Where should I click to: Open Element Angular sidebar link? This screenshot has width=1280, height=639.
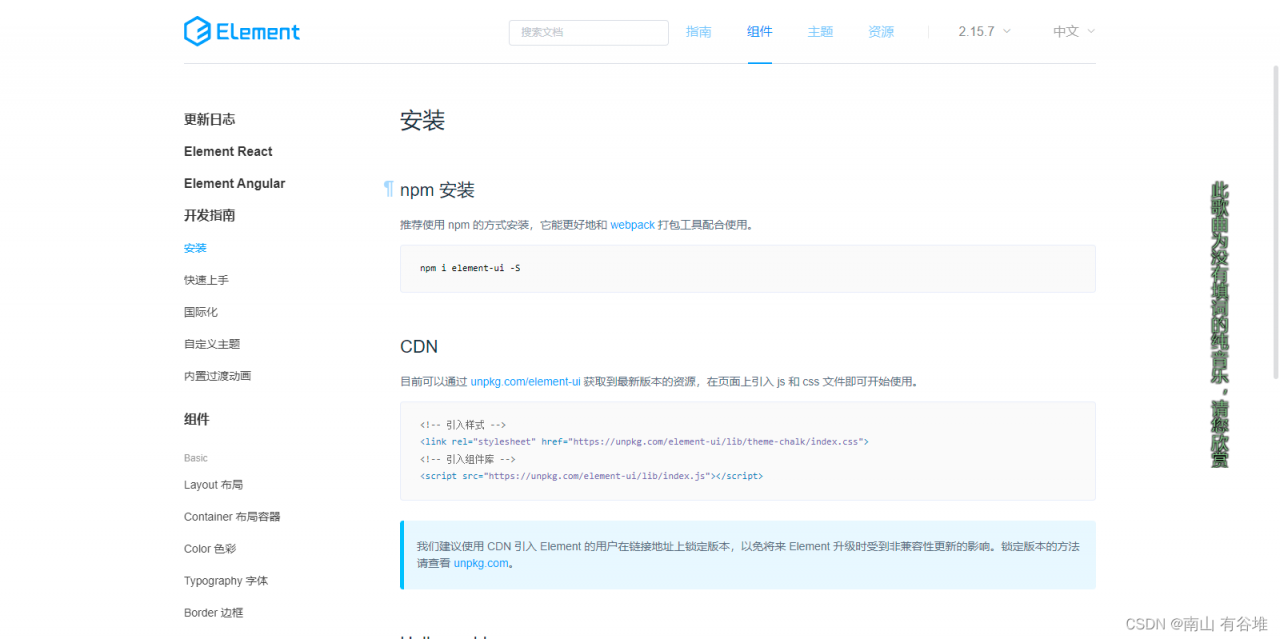click(235, 183)
